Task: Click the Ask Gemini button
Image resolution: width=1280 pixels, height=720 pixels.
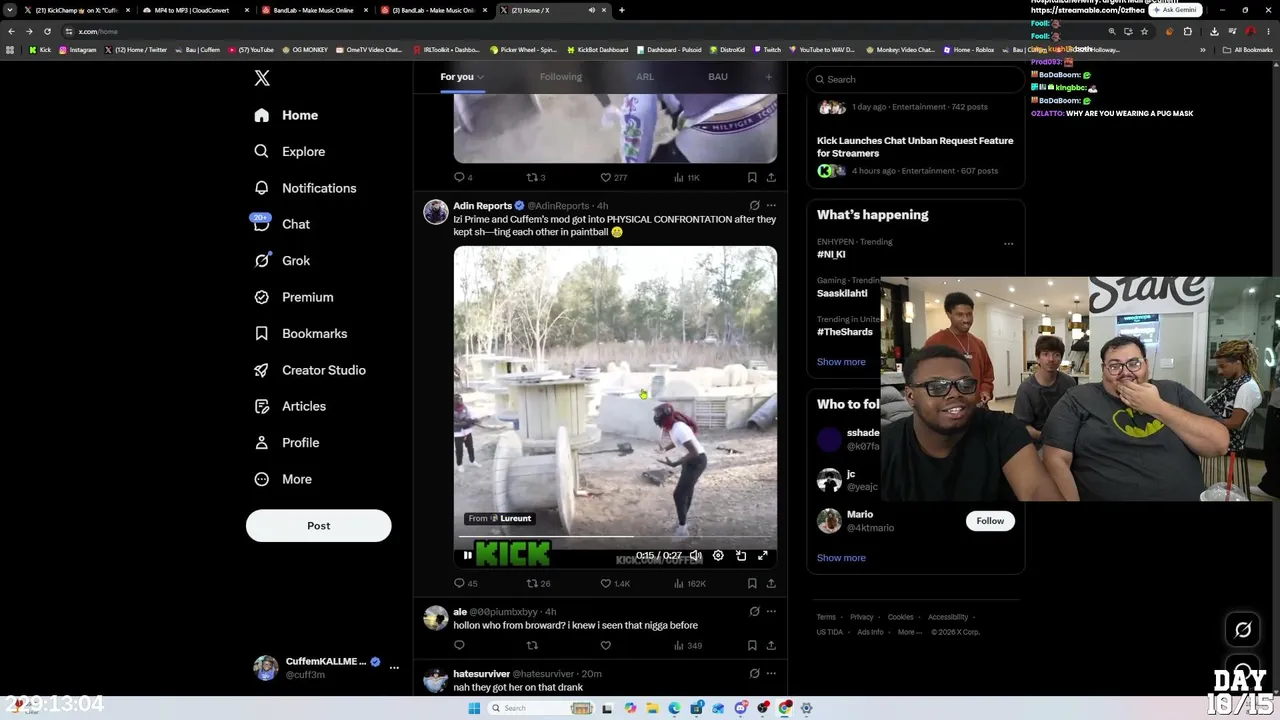Action: 1175,10
